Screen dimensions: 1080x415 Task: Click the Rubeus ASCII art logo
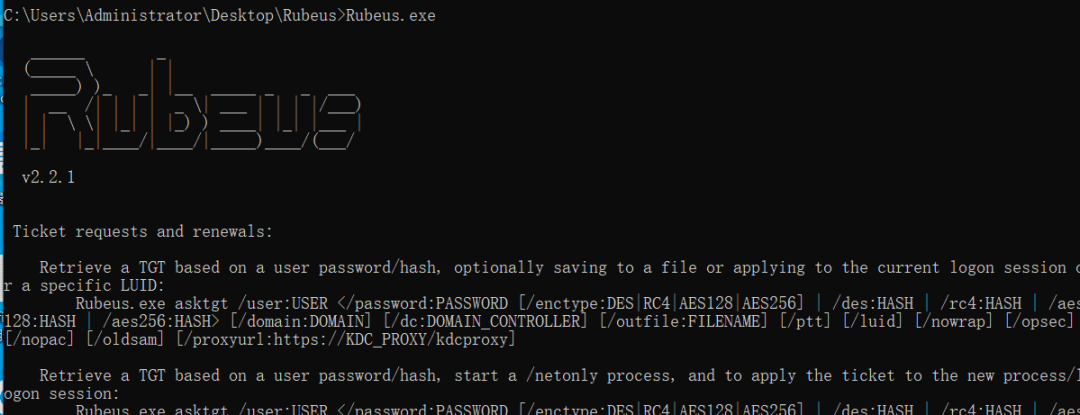pyautogui.click(x=191, y=105)
